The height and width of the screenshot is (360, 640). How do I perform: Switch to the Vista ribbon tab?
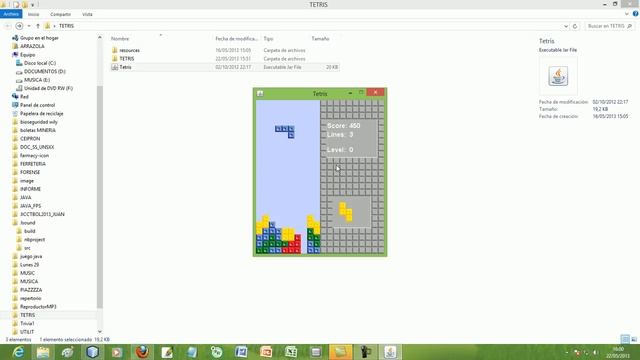click(x=87, y=14)
